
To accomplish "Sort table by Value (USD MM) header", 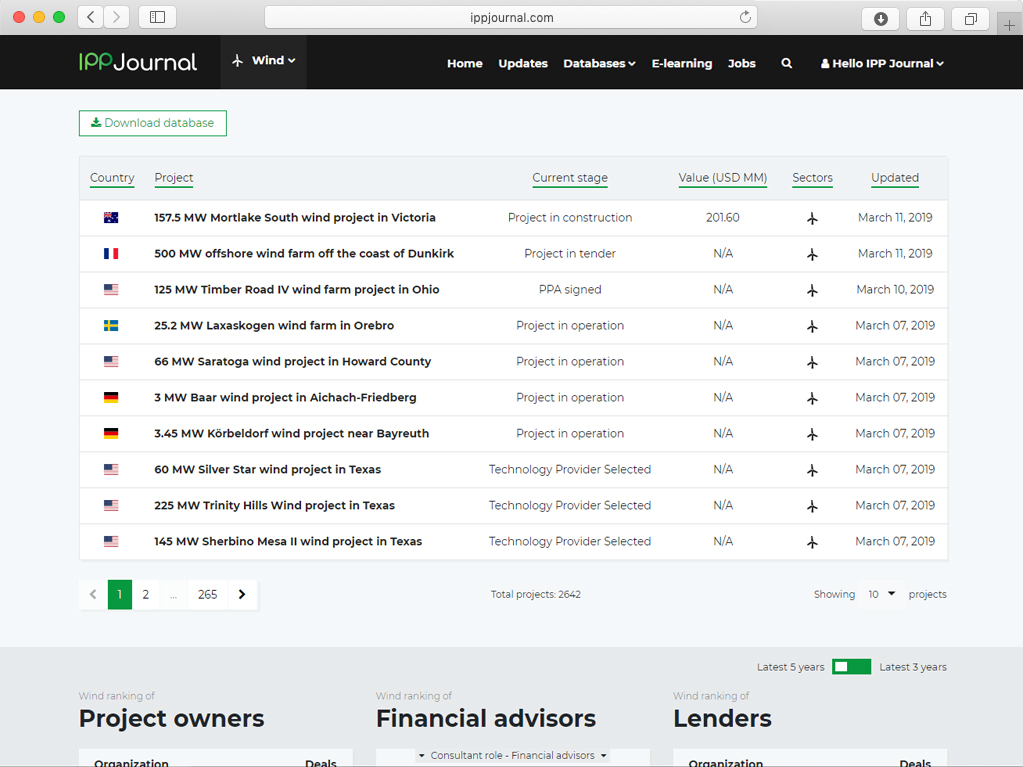I will [722, 178].
